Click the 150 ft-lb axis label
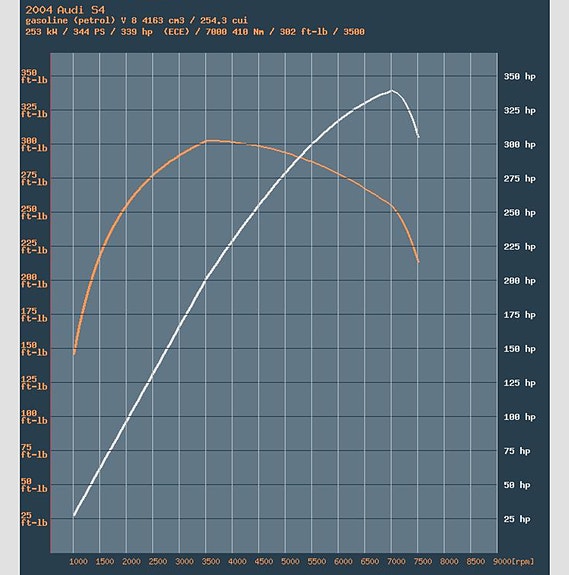This screenshot has height=575, width=569. [34, 349]
